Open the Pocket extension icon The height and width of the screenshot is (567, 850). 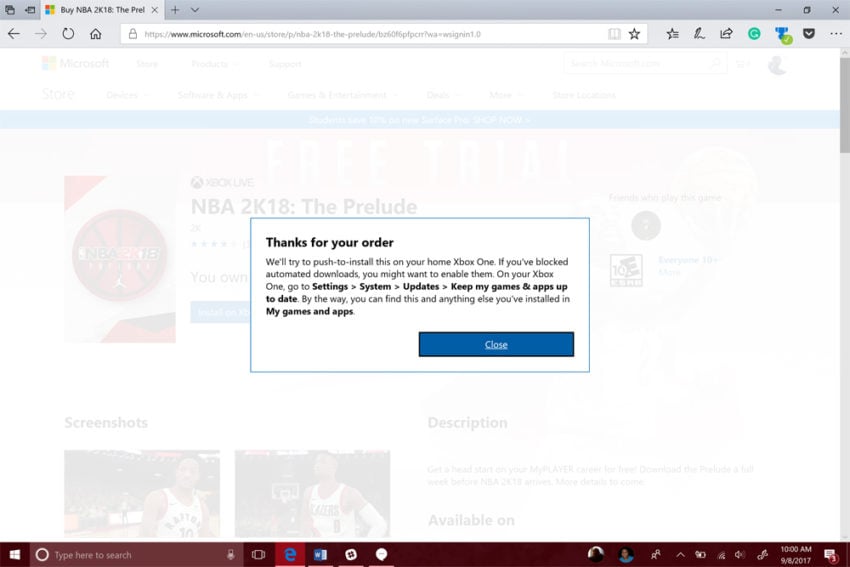click(x=809, y=34)
